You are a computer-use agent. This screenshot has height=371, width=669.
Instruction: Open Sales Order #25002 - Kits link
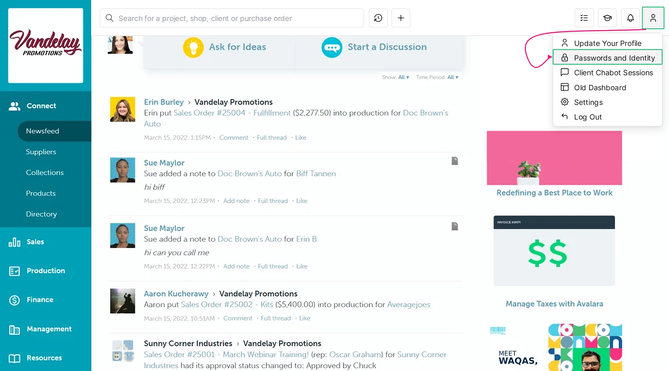click(x=227, y=304)
